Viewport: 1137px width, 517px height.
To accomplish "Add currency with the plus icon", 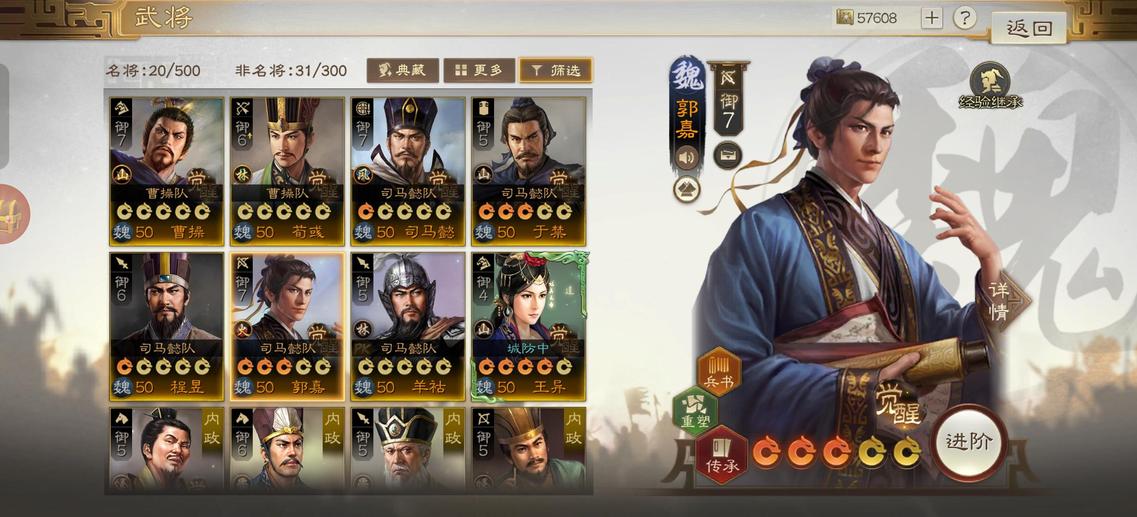I will 932,18.
